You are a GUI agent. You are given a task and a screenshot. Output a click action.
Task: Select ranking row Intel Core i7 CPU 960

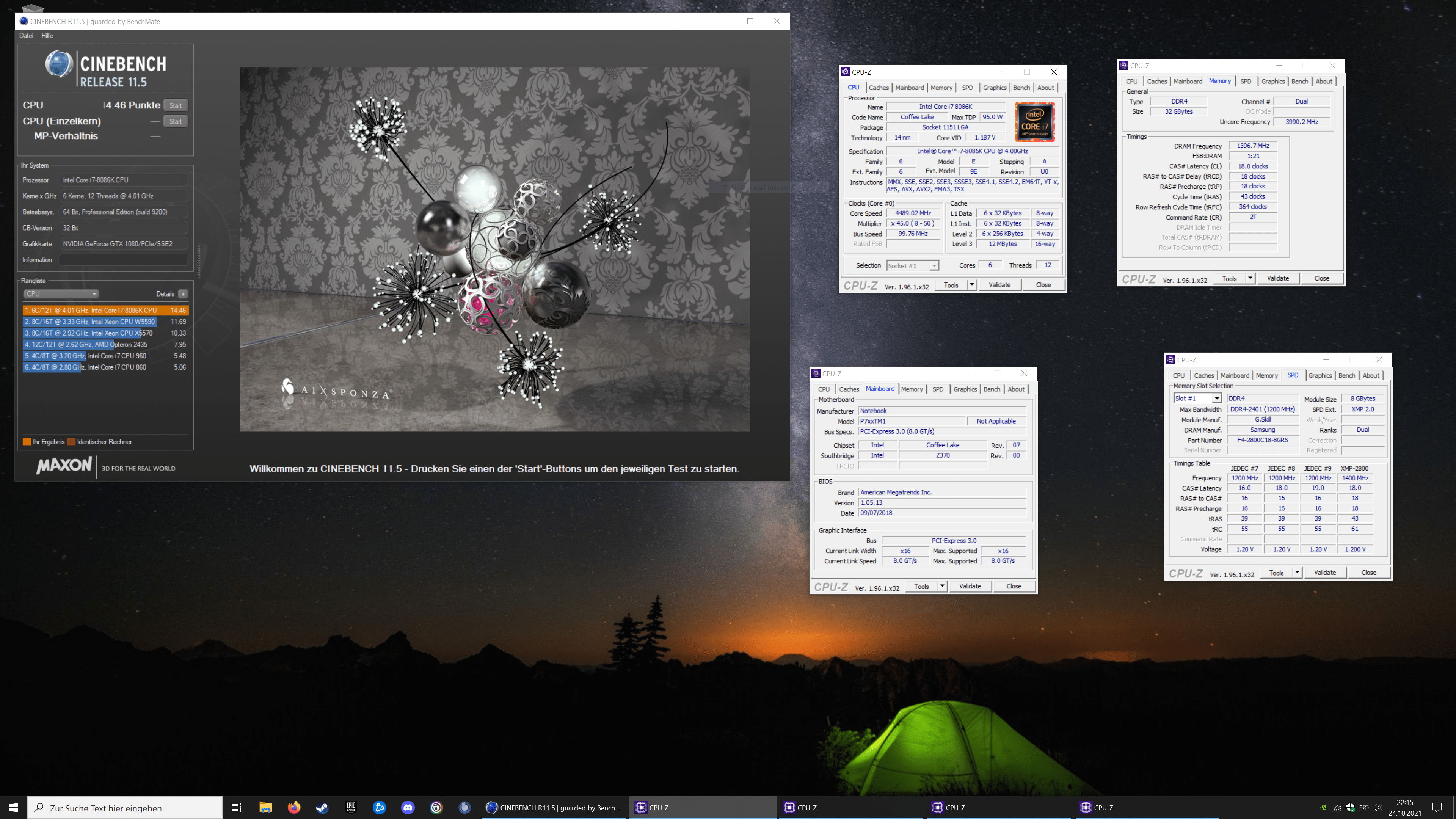point(105,356)
